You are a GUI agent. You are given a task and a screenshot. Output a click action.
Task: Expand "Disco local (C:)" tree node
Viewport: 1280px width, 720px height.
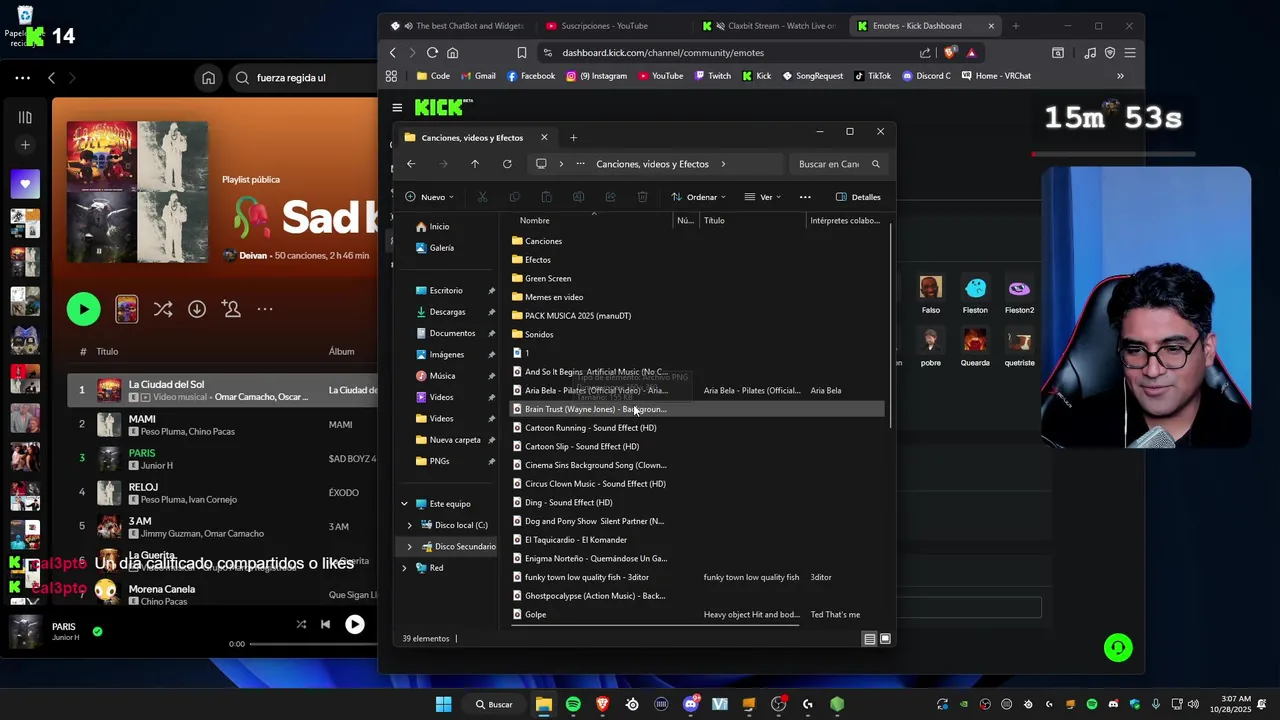point(409,525)
